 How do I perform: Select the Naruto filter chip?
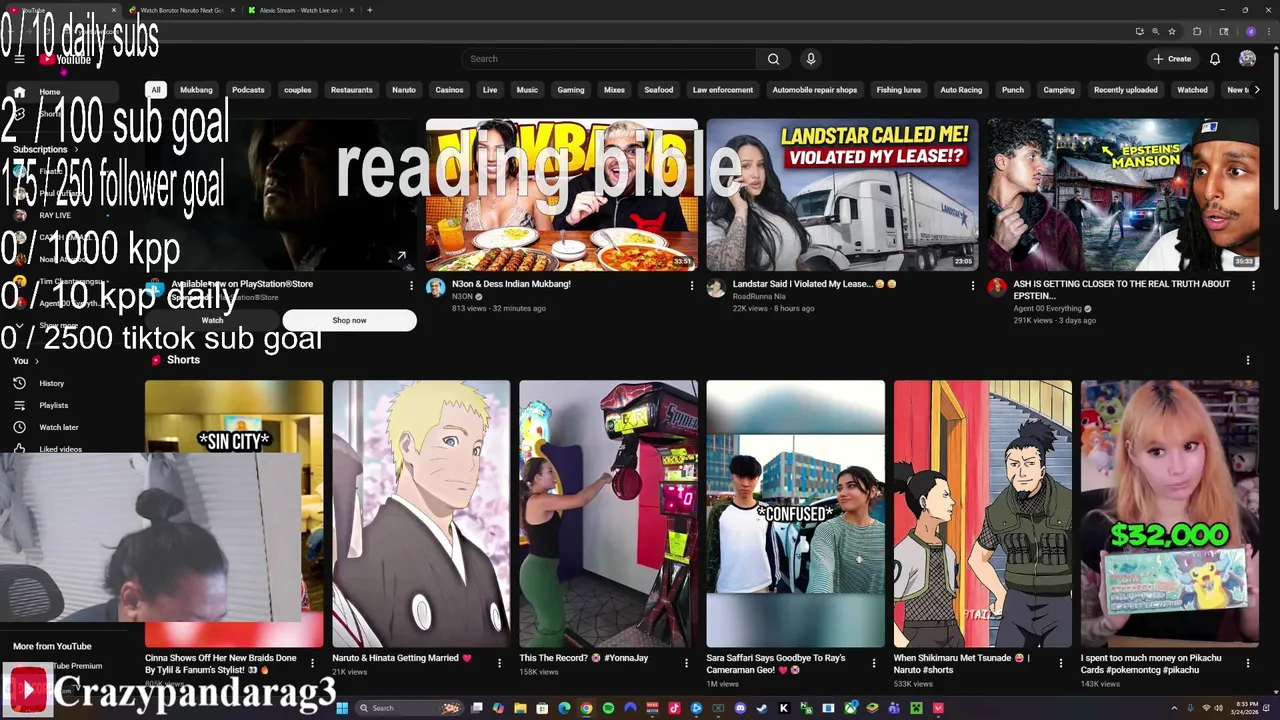click(x=404, y=90)
